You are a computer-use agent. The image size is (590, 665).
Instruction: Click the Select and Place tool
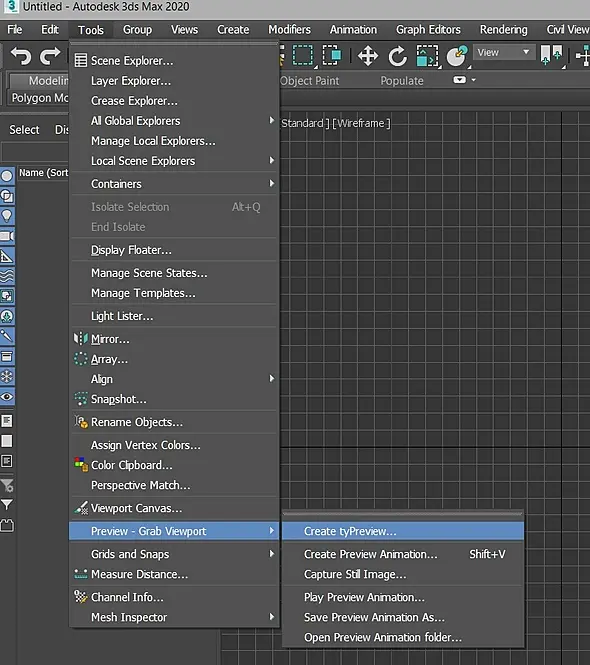coord(457,56)
